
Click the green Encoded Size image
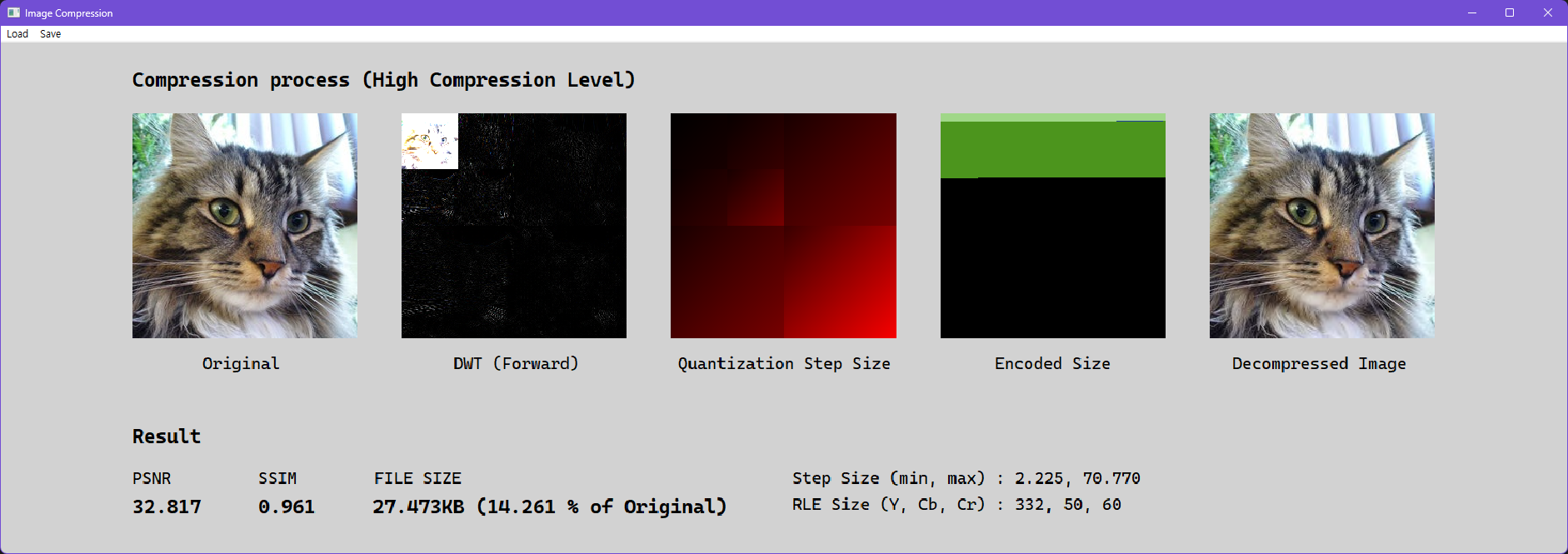tap(1053, 226)
